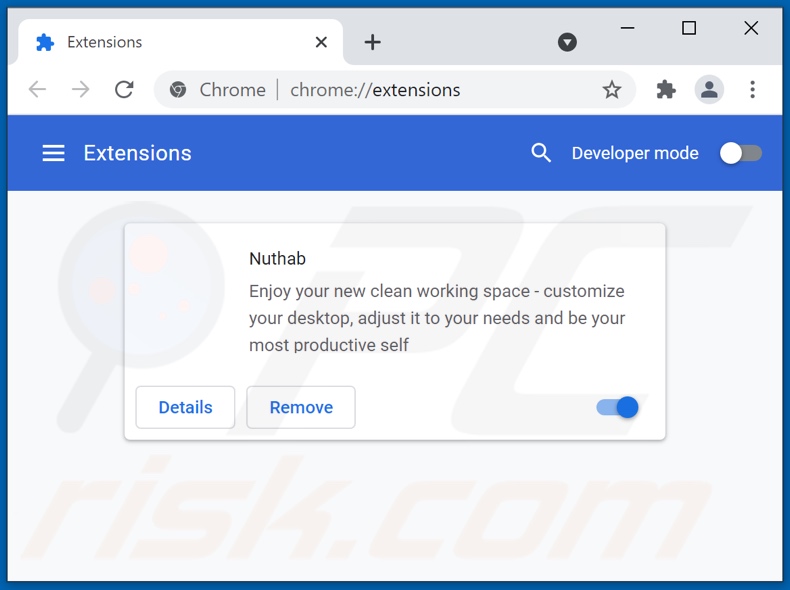Close the Extensions tab
The width and height of the screenshot is (790, 590).
pos(321,42)
